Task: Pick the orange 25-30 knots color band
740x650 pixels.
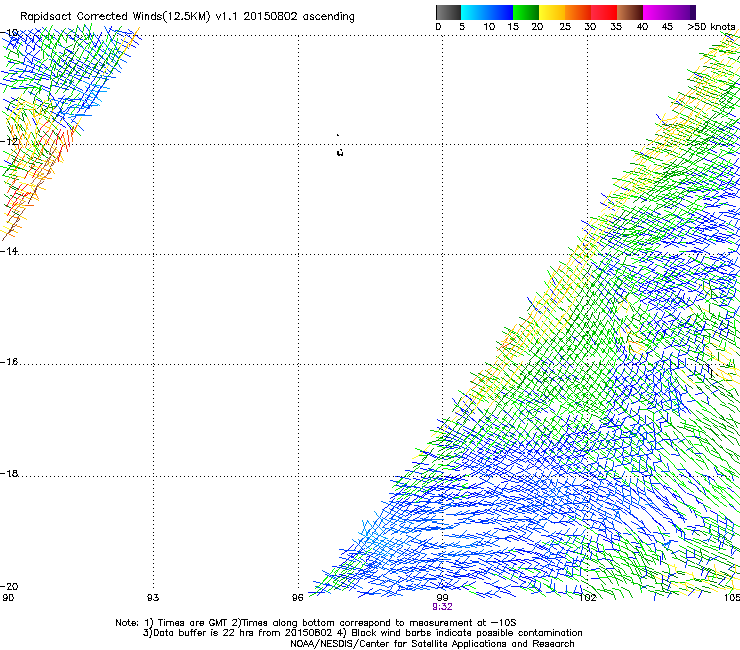Action: 578,12
